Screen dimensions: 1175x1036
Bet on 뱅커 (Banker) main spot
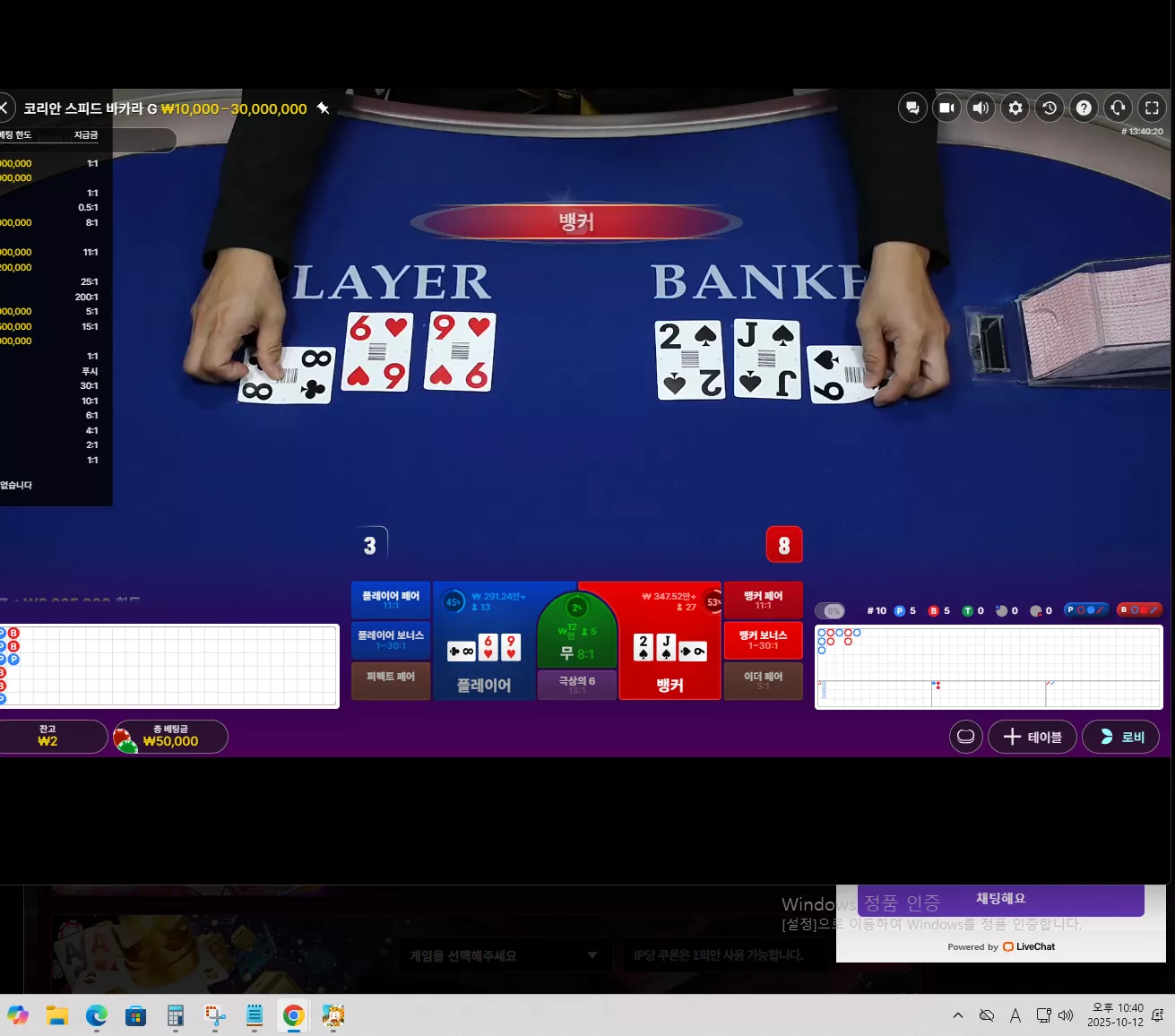670,641
